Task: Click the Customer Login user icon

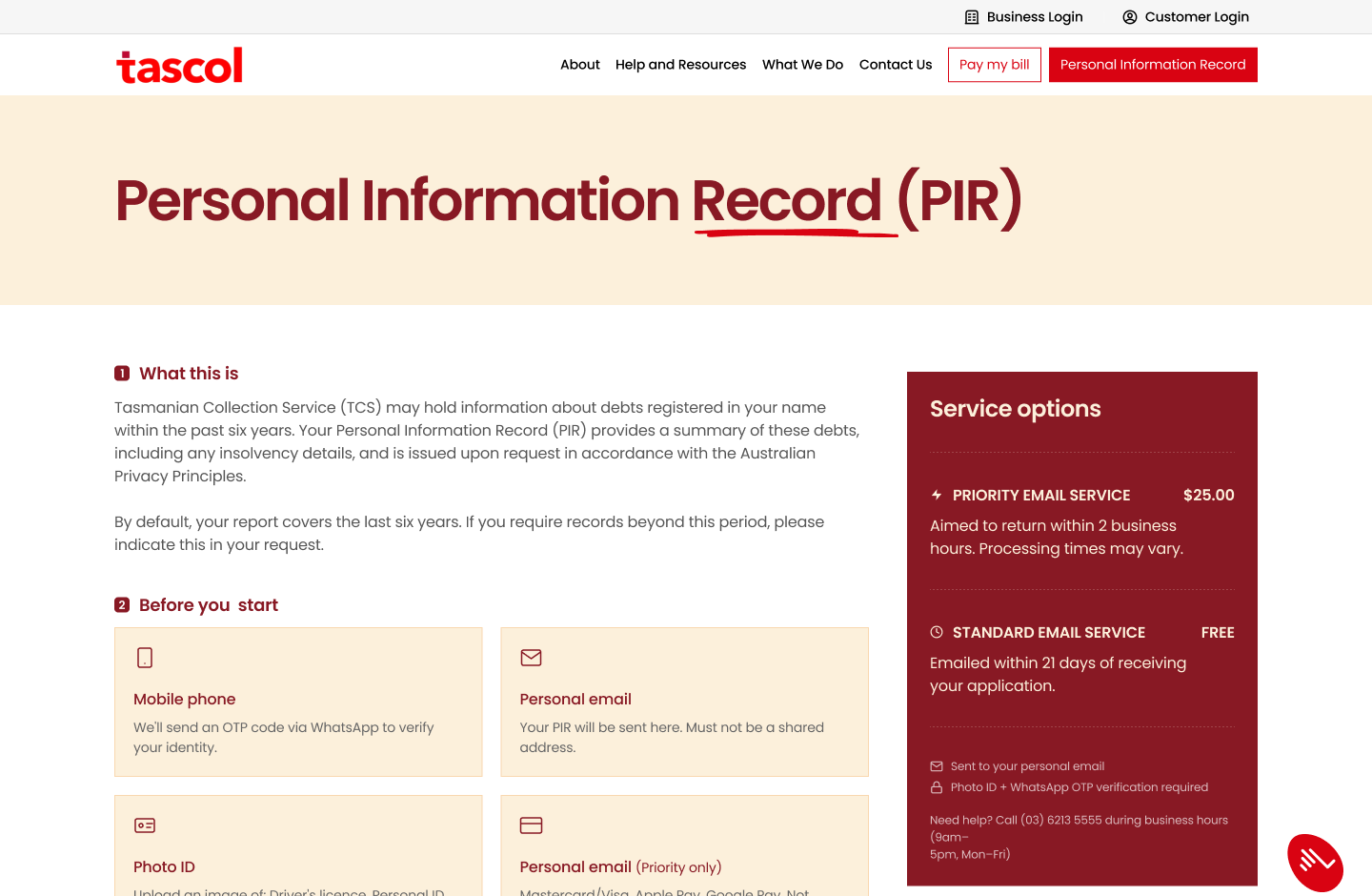Action: (x=1130, y=17)
